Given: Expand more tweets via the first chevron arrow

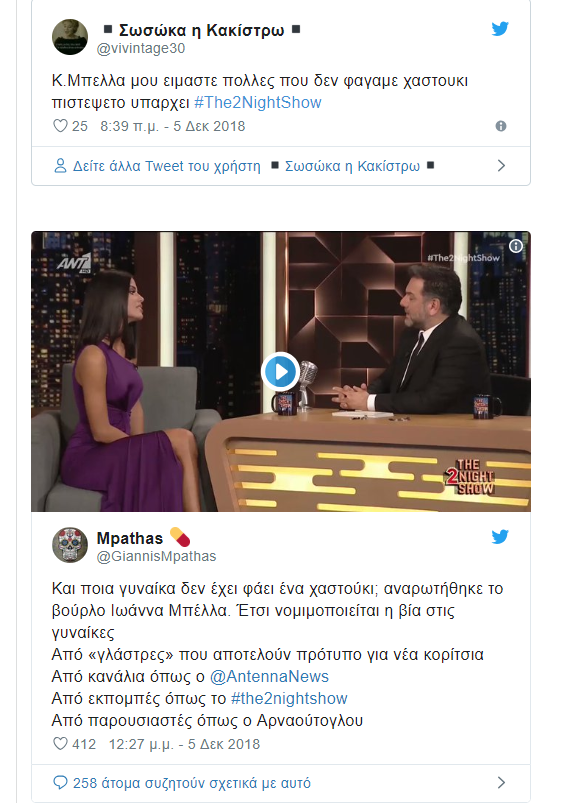Looking at the screenshot, I should (501, 166).
